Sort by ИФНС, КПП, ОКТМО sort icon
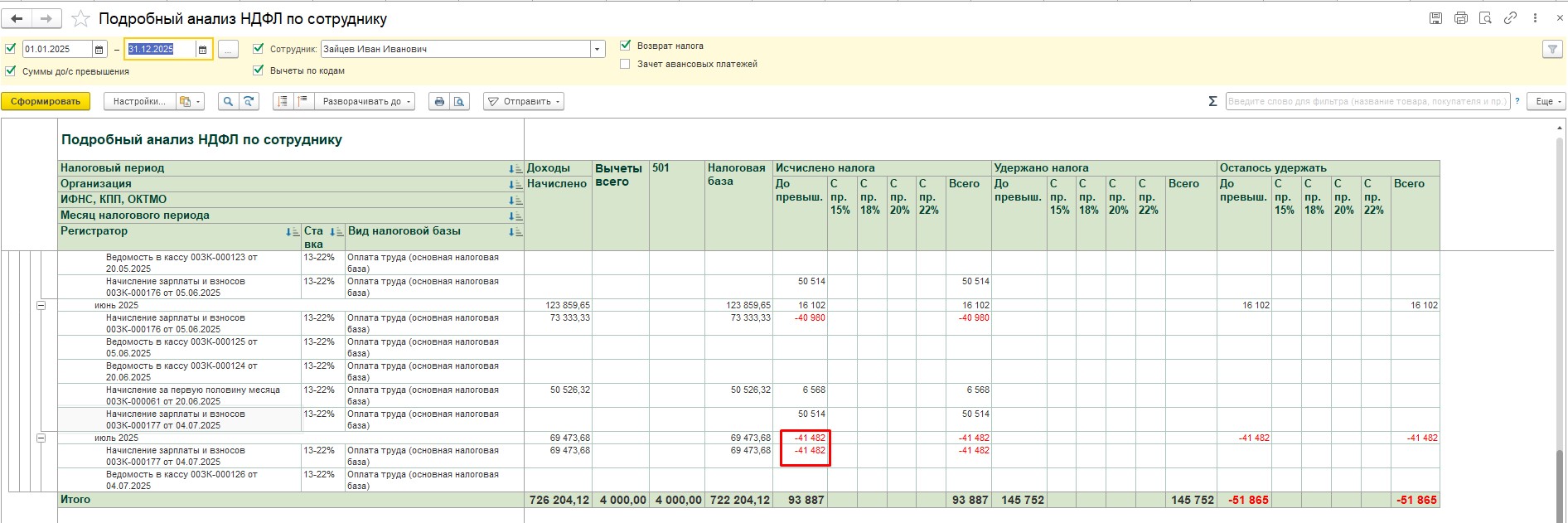The width and height of the screenshot is (1568, 523). pyautogui.click(x=515, y=200)
